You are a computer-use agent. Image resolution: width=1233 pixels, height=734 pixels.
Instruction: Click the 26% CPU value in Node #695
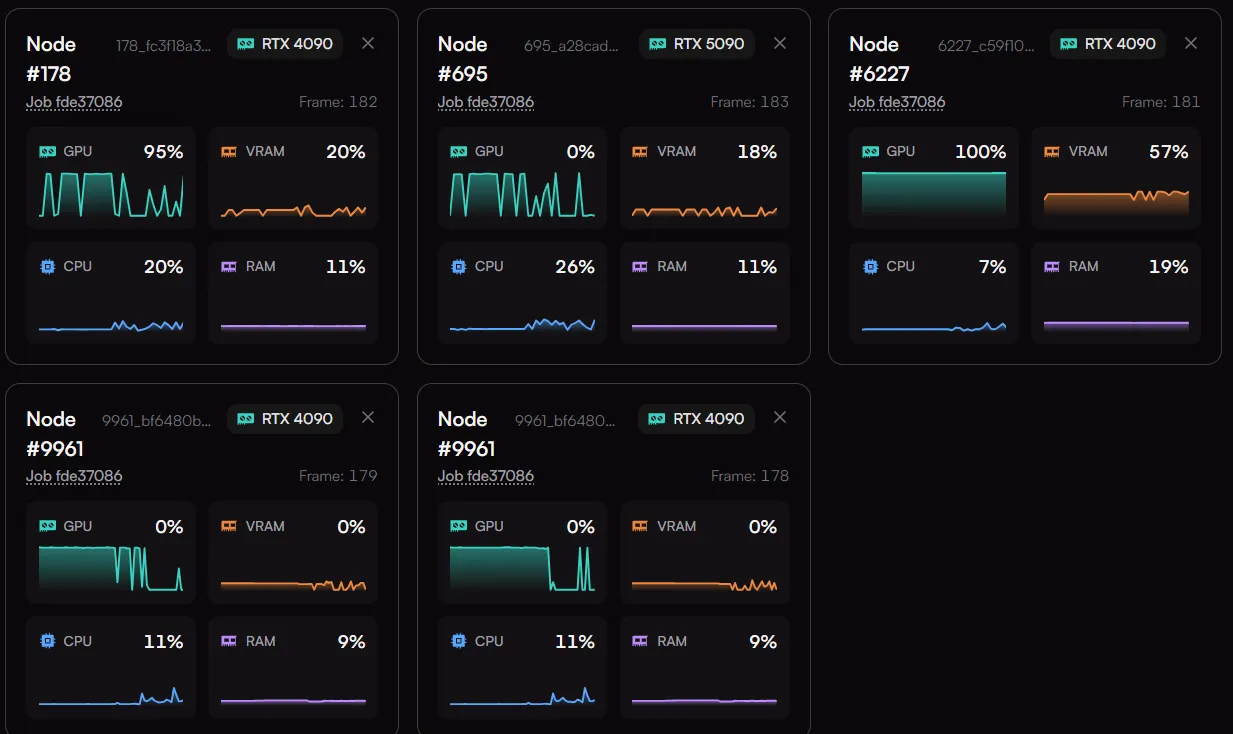pos(575,267)
